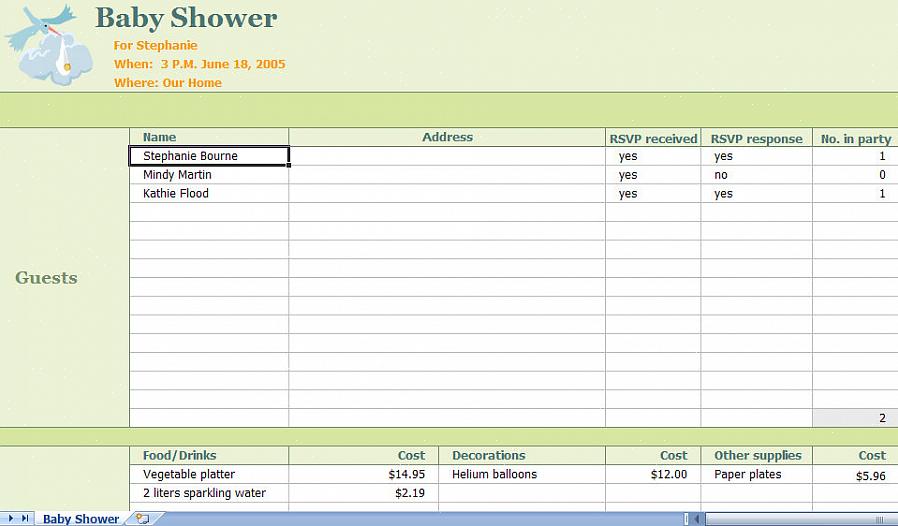This screenshot has width=898, height=526.
Task: Select the Vegetable platter cell
Action: 209,475
